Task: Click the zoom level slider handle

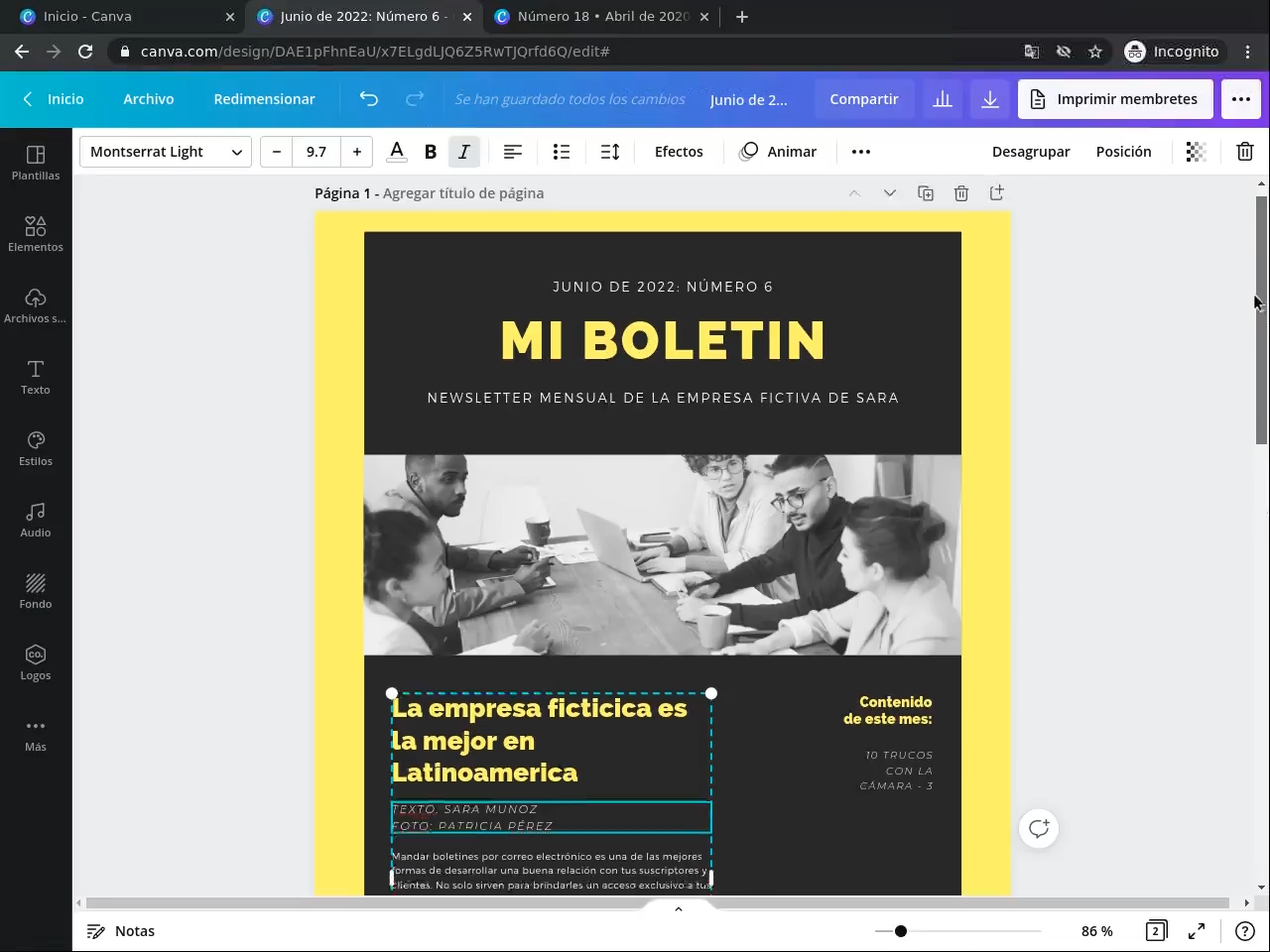Action: 901,931
